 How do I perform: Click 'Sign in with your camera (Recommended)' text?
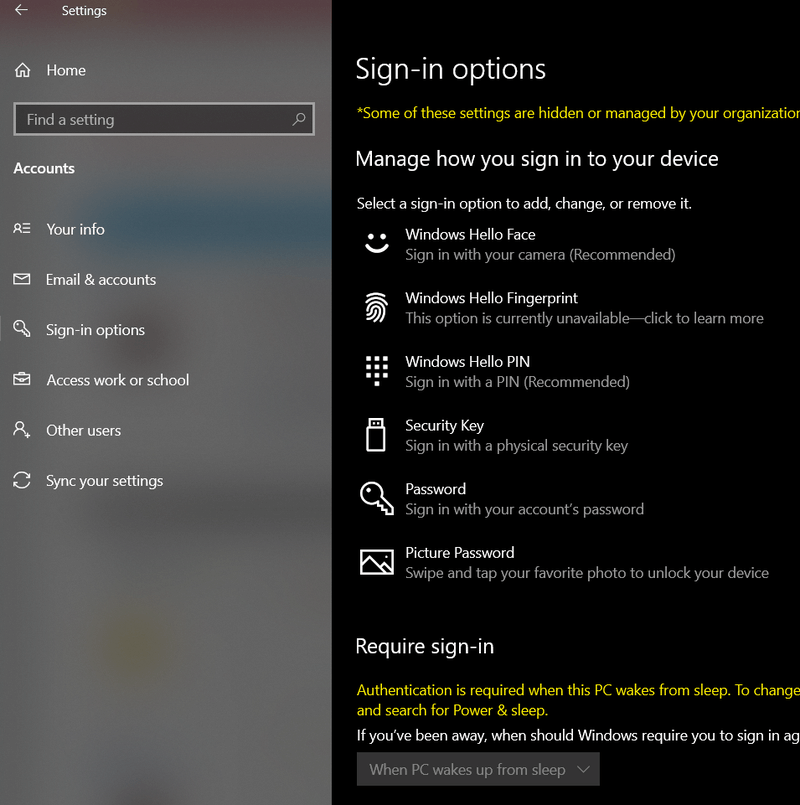point(540,255)
